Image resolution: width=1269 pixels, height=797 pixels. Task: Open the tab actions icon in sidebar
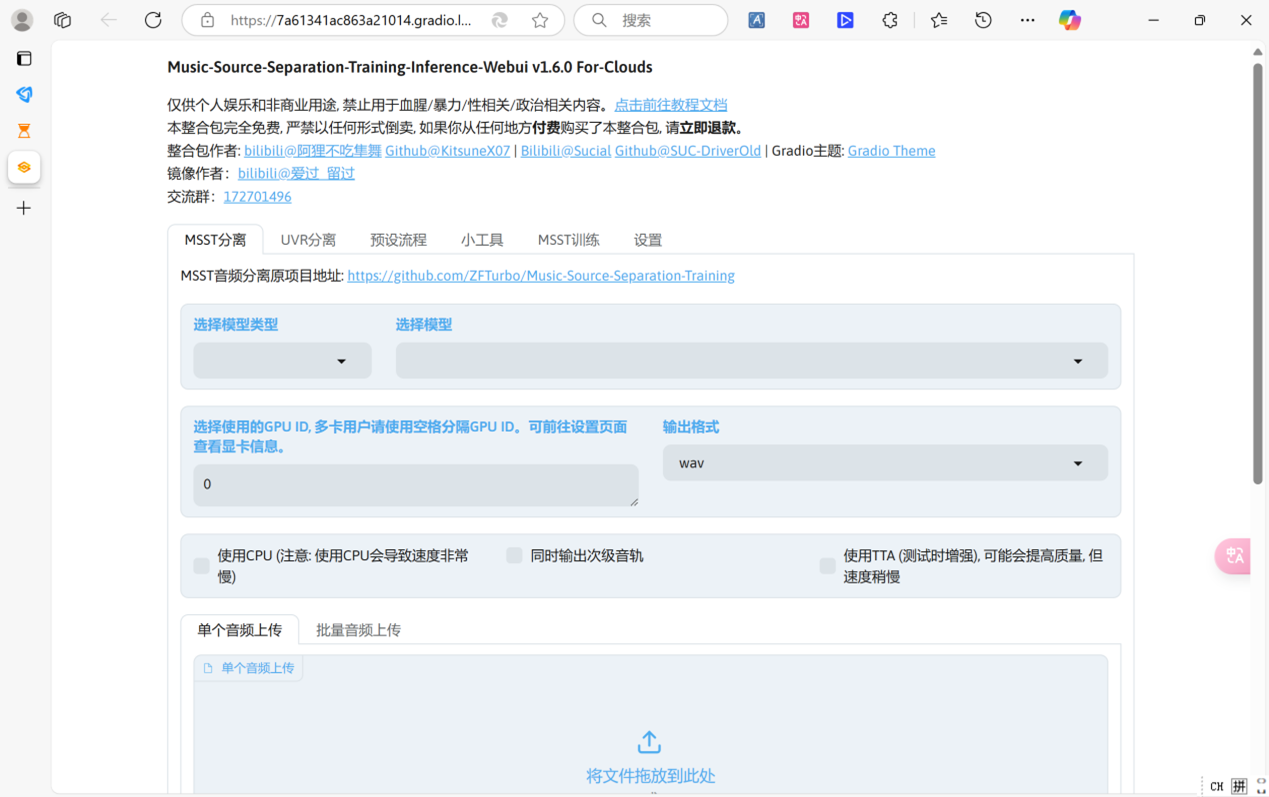click(x=24, y=59)
